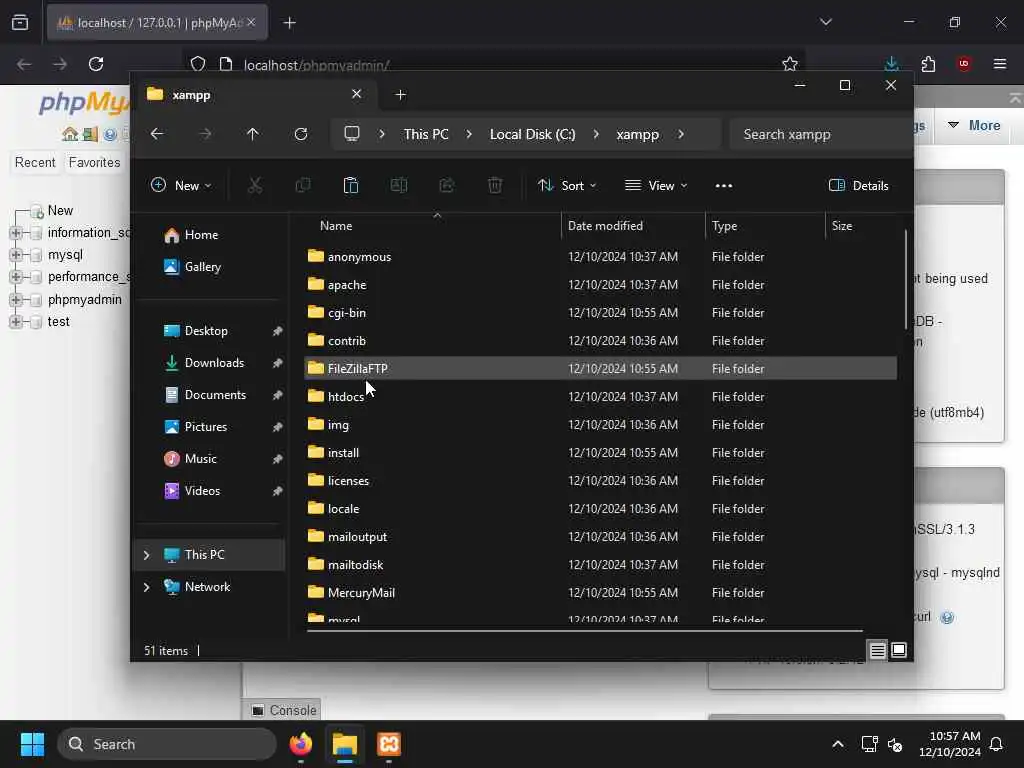Image resolution: width=1024 pixels, height=768 pixels.
Task: Open Firefox downloads panel
Action: pos(891,64)
